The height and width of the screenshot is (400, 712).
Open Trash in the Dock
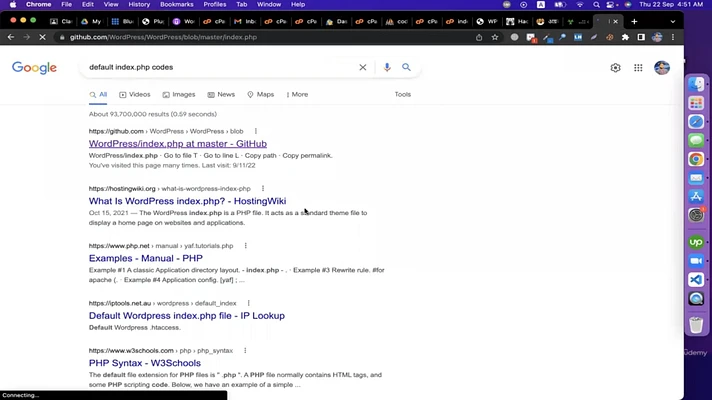point(696,325)
